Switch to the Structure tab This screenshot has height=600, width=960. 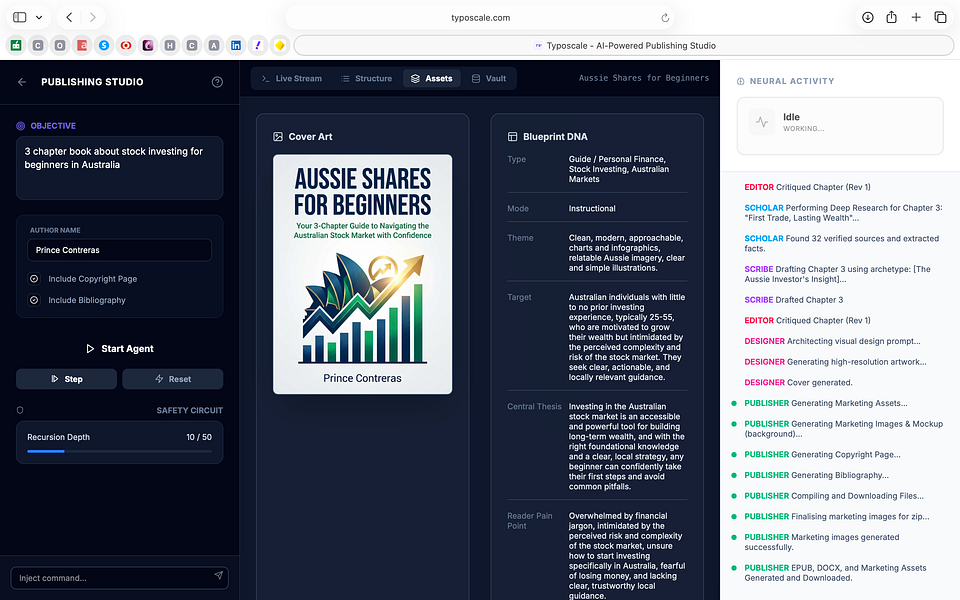(366, 78)
